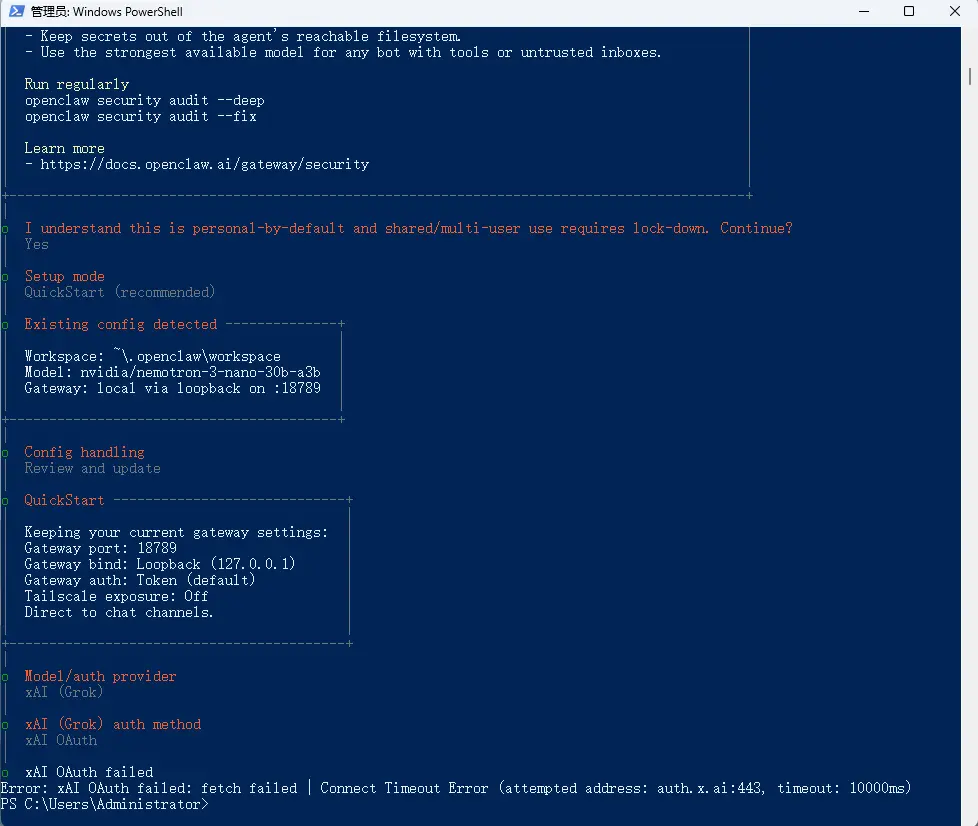Click "Direct to chat channels." line
Screen dimensions: 978x826
[x=119, y=613]
